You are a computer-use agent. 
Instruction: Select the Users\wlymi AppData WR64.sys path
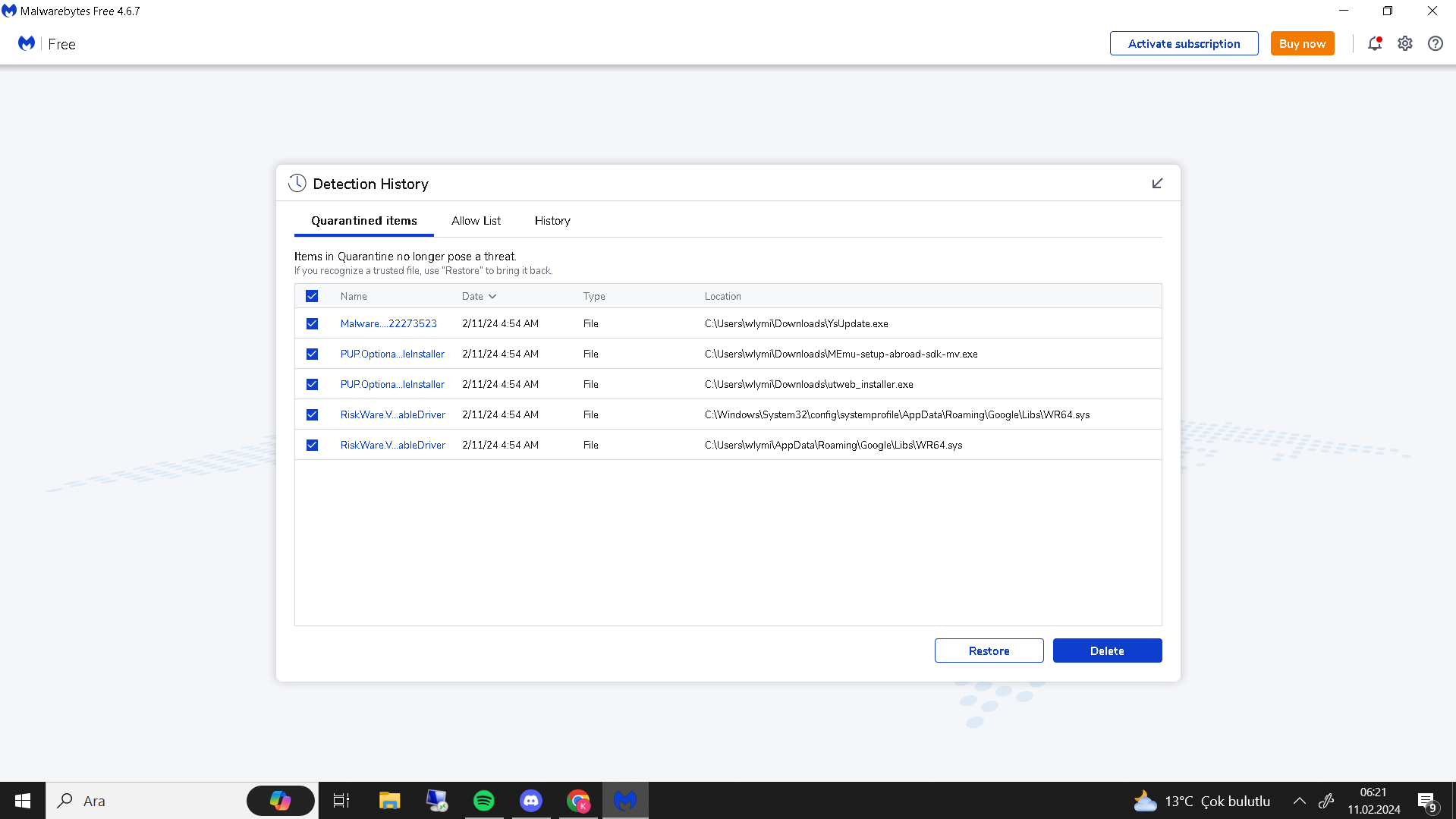(833, 445)
